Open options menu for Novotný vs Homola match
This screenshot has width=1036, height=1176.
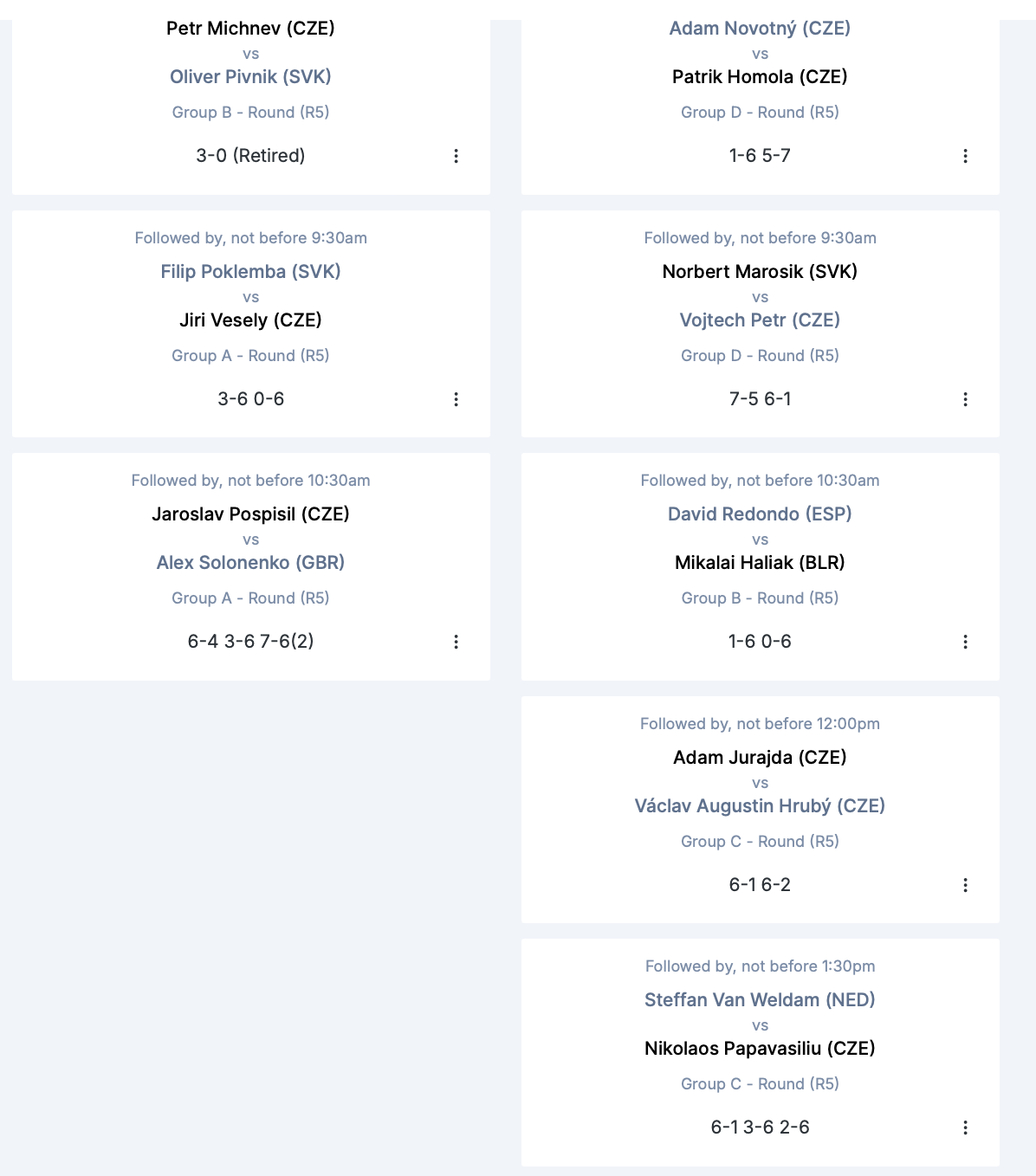pos(965,156)
